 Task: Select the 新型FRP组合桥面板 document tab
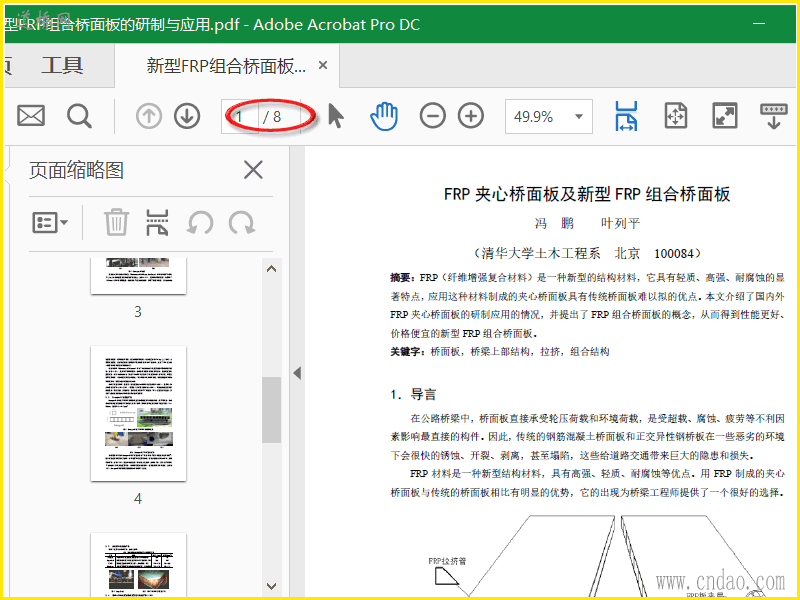(x=226, y=65)
